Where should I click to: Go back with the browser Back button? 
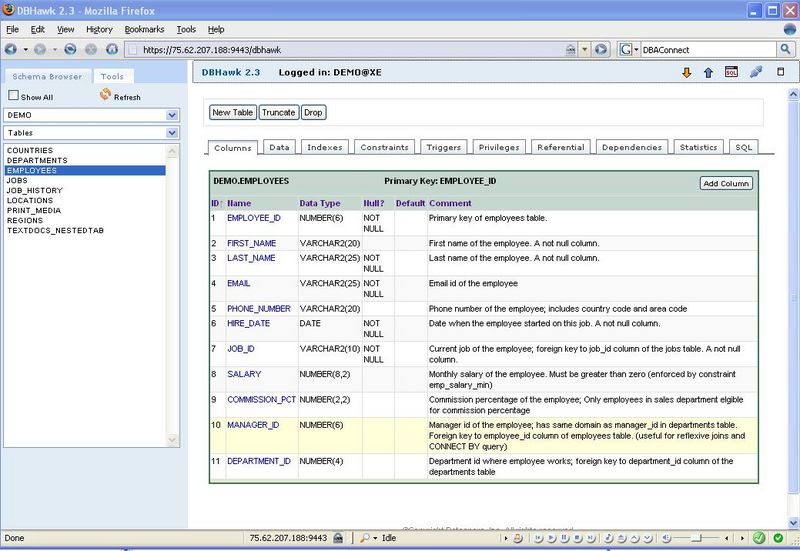[11, 49]
